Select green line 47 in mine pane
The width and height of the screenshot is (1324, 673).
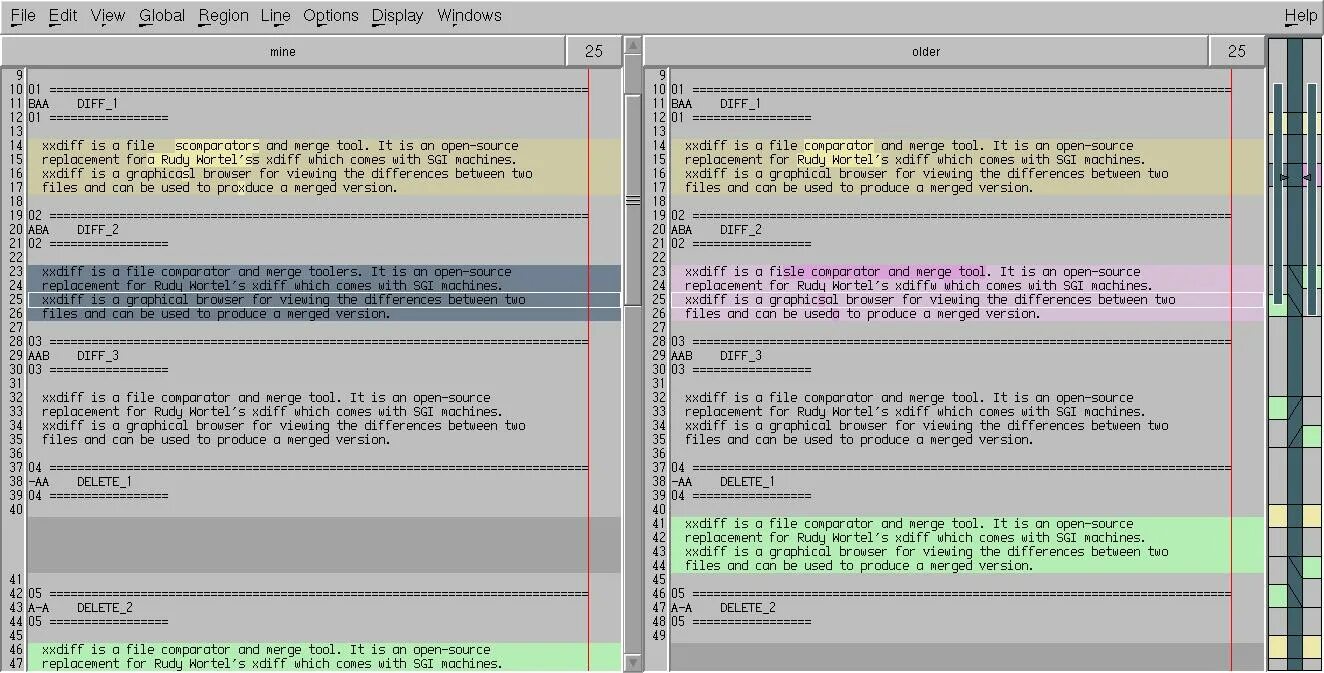tap(324, 664)
